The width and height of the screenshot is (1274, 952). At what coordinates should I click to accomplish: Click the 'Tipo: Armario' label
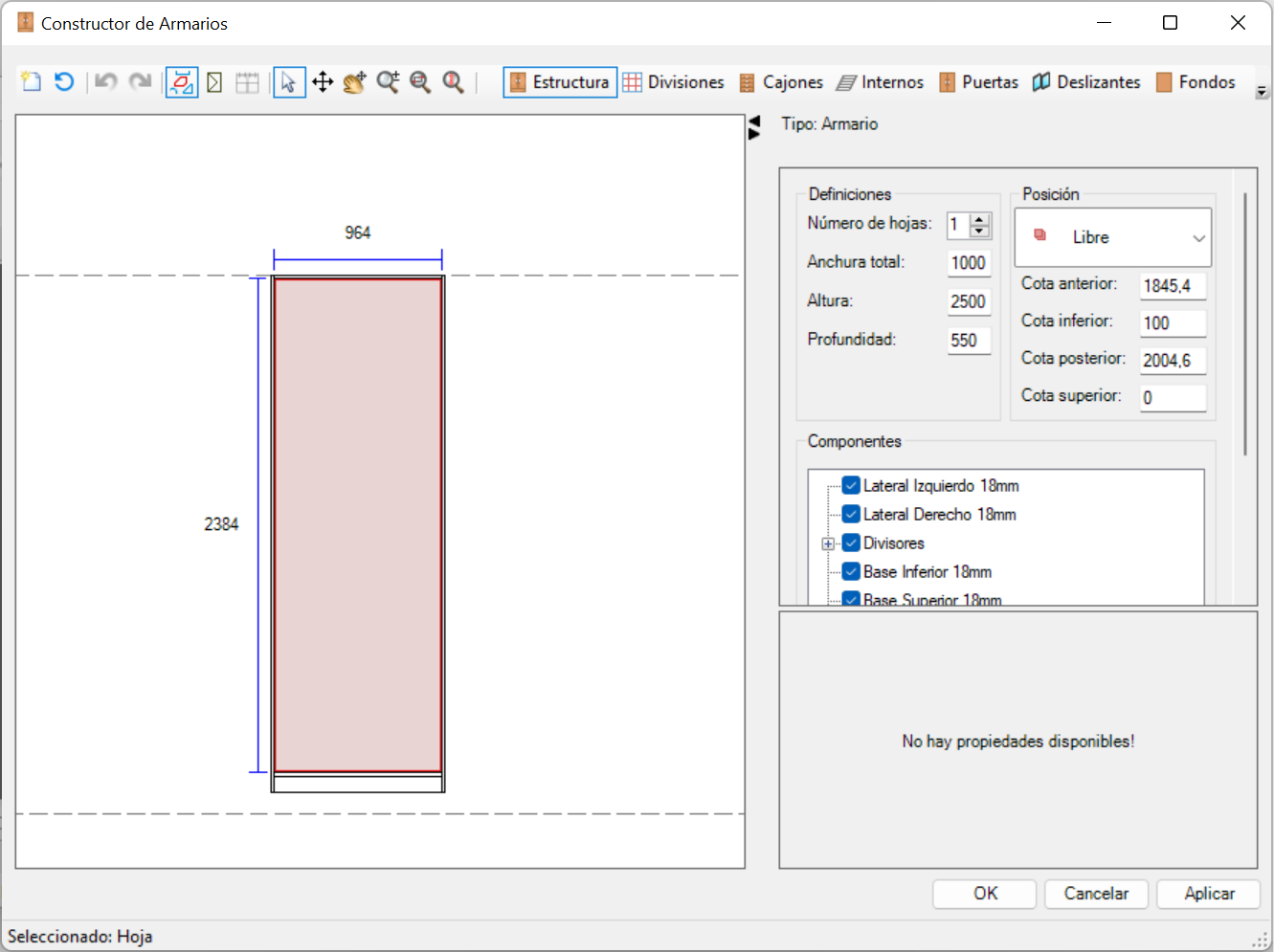(830, 124)
